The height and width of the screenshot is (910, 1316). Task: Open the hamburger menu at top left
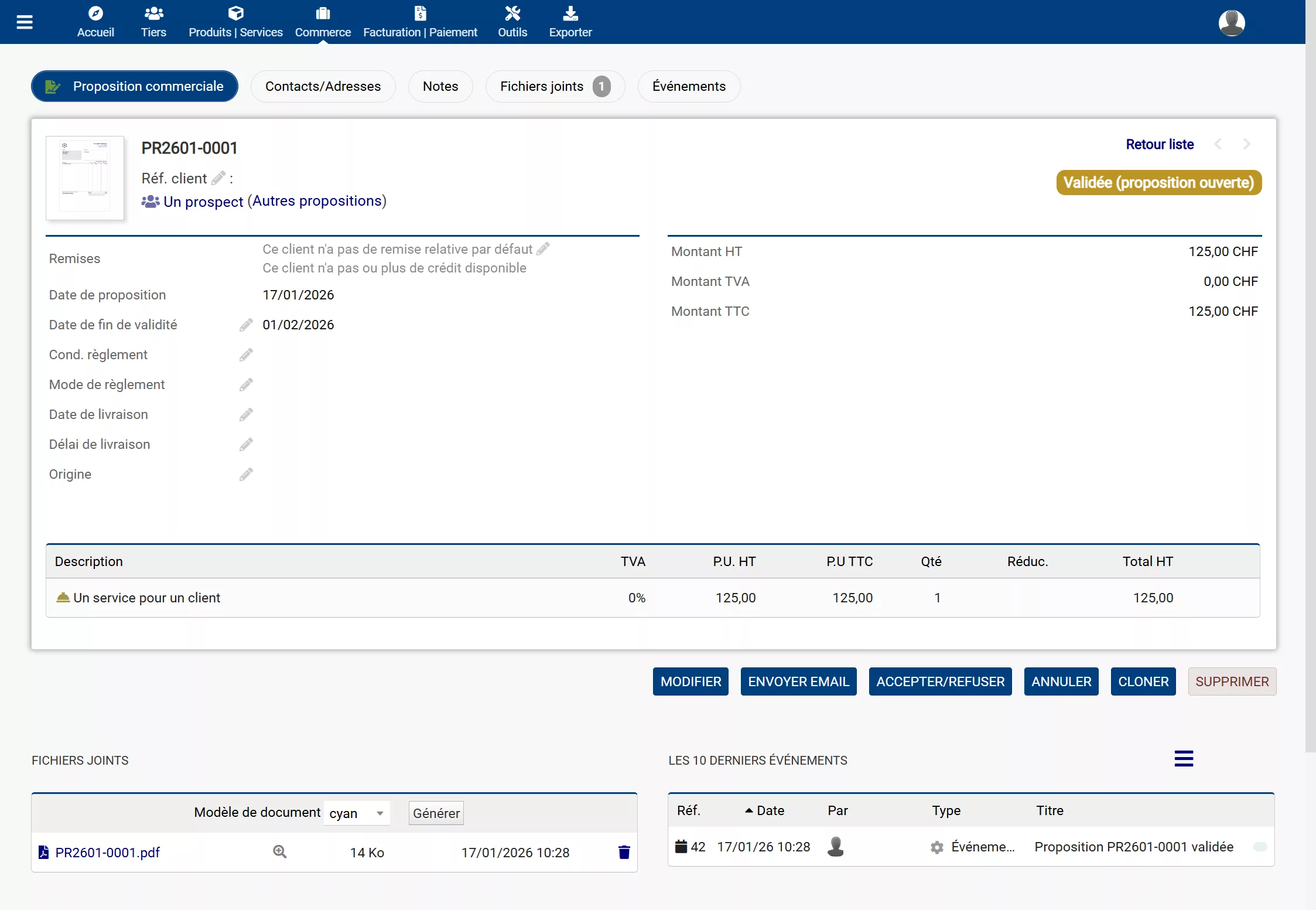25,22
